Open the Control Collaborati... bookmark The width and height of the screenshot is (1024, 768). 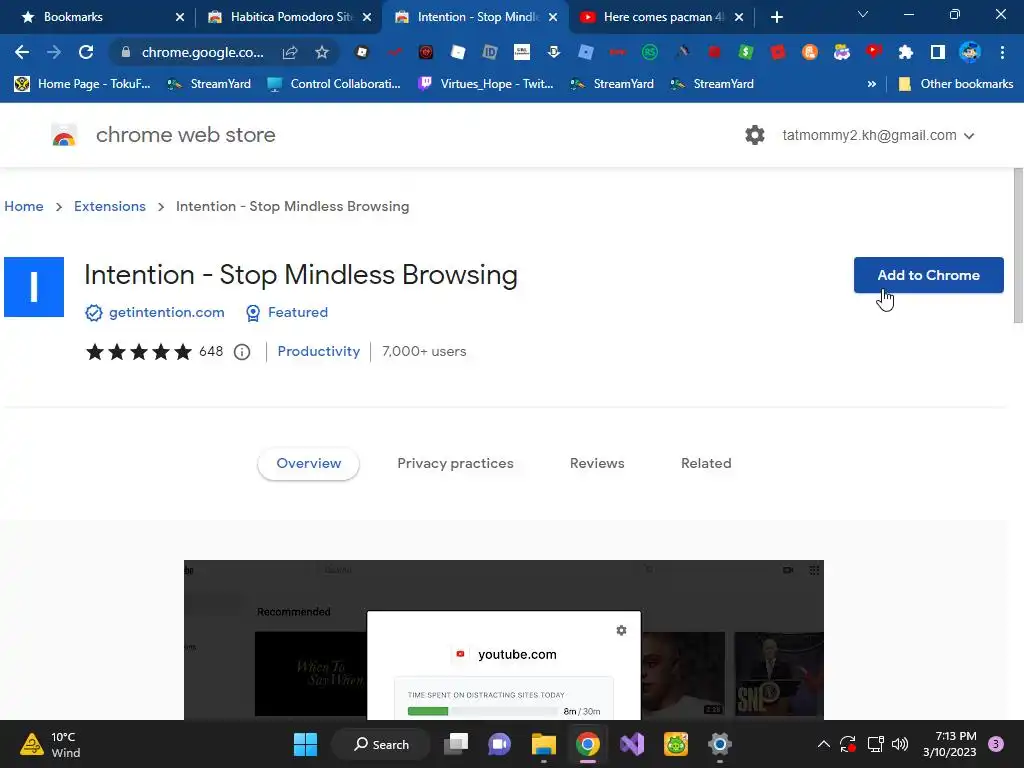pos(334,84)
